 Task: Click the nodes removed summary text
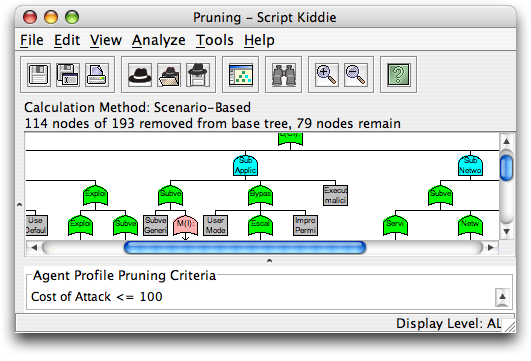(213, 123)
